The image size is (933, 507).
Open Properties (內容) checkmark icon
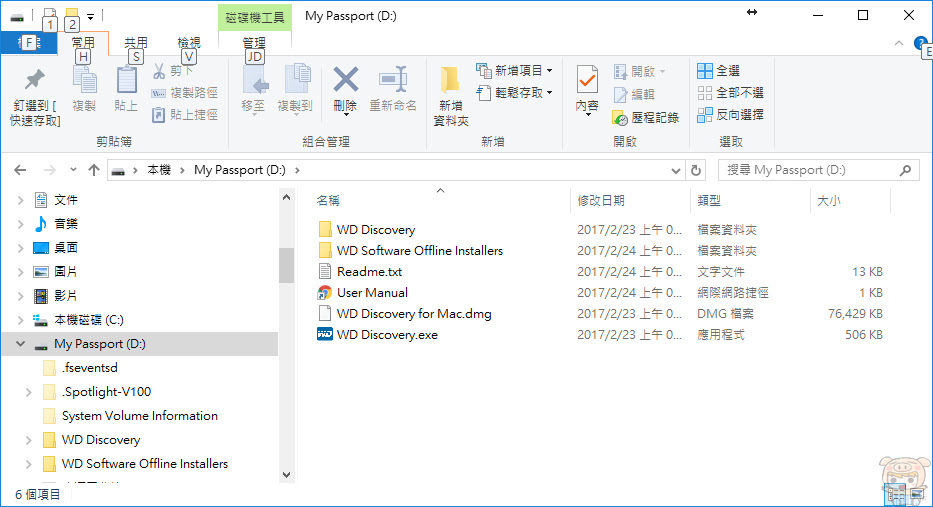point(587,80)
